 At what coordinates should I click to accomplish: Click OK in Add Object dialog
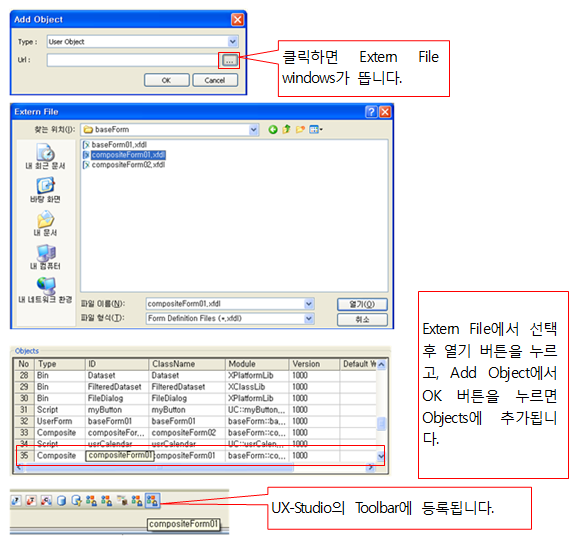click(x=167, y=80)
